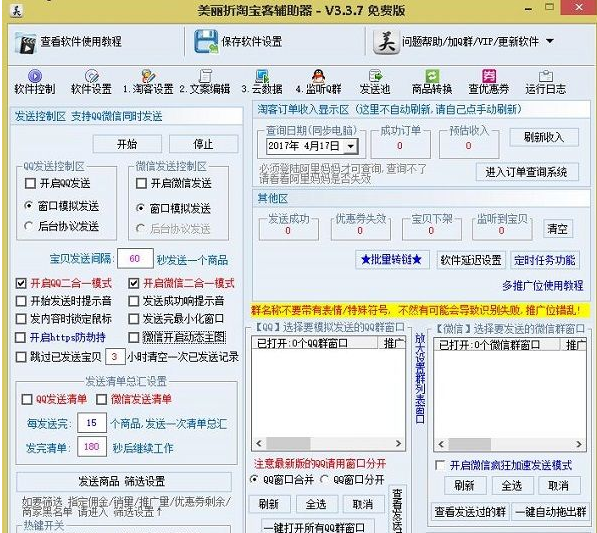Enable 发送完最小化窗口 checkbox
Image resolution: width=597 pixels, height=533 pixels.
click(x=134, y=319)
